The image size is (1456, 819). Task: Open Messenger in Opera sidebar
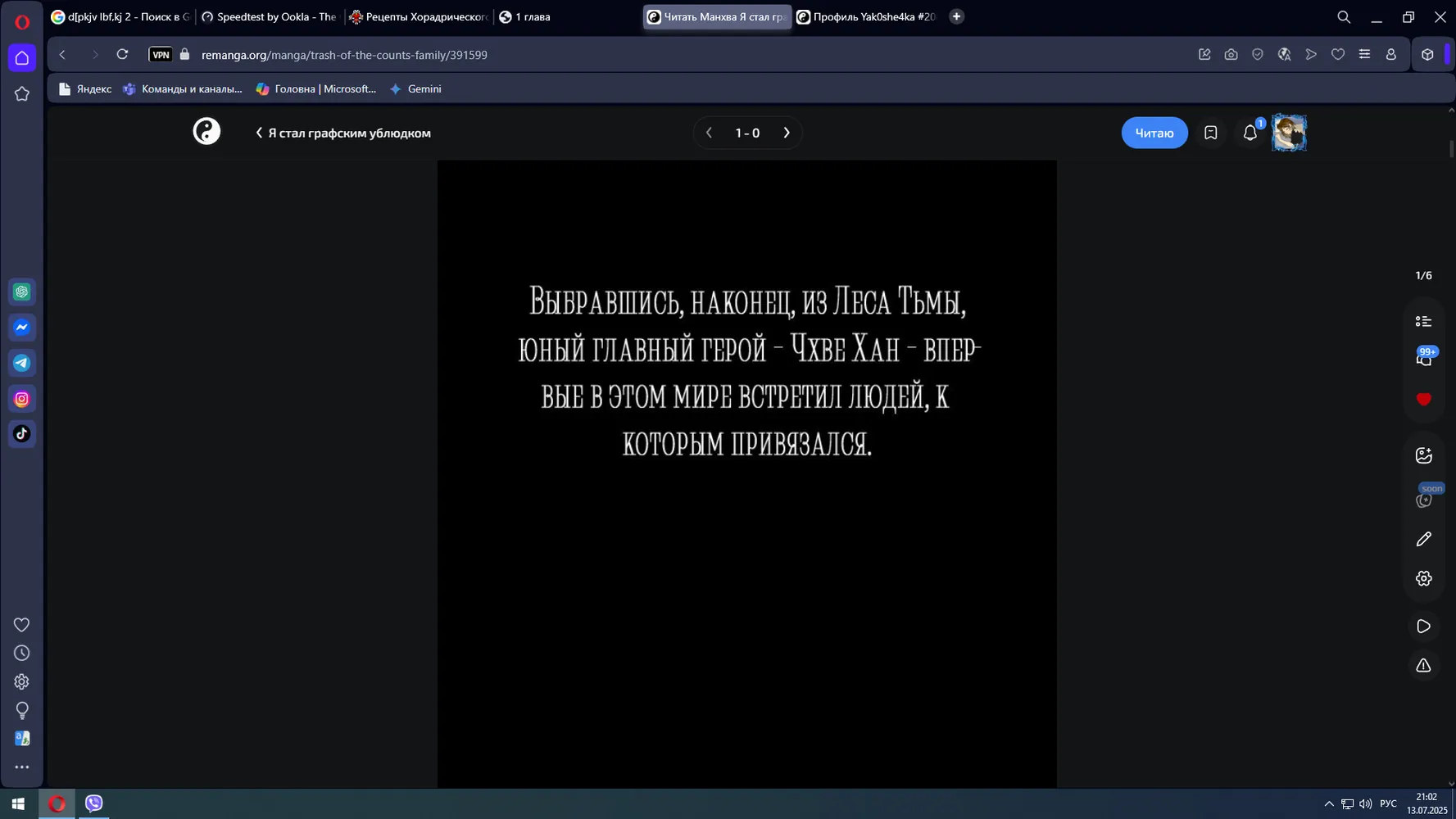[22, 328]
